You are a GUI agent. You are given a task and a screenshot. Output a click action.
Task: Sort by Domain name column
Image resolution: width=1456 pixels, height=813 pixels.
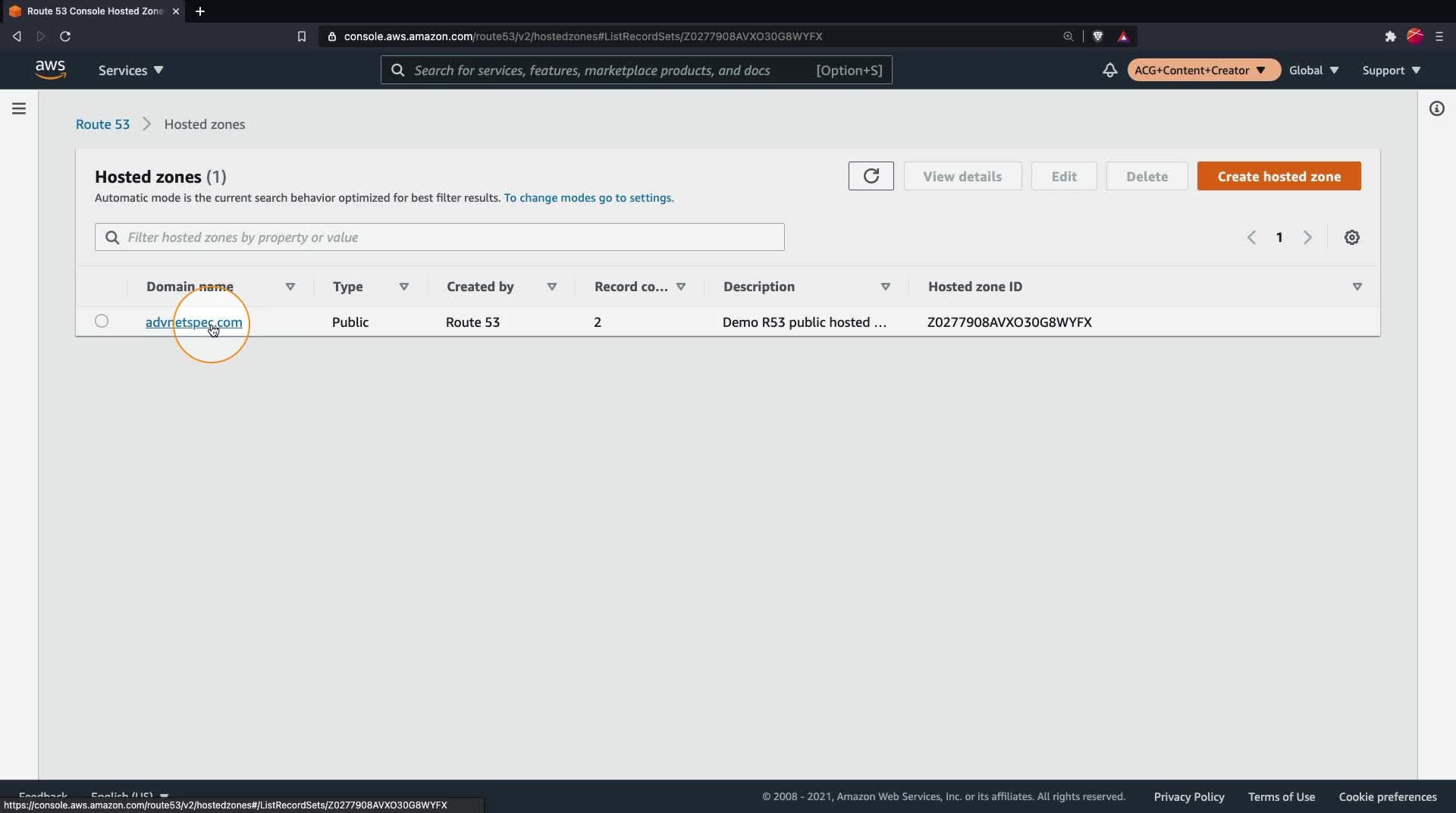click(x=290, y=287)
